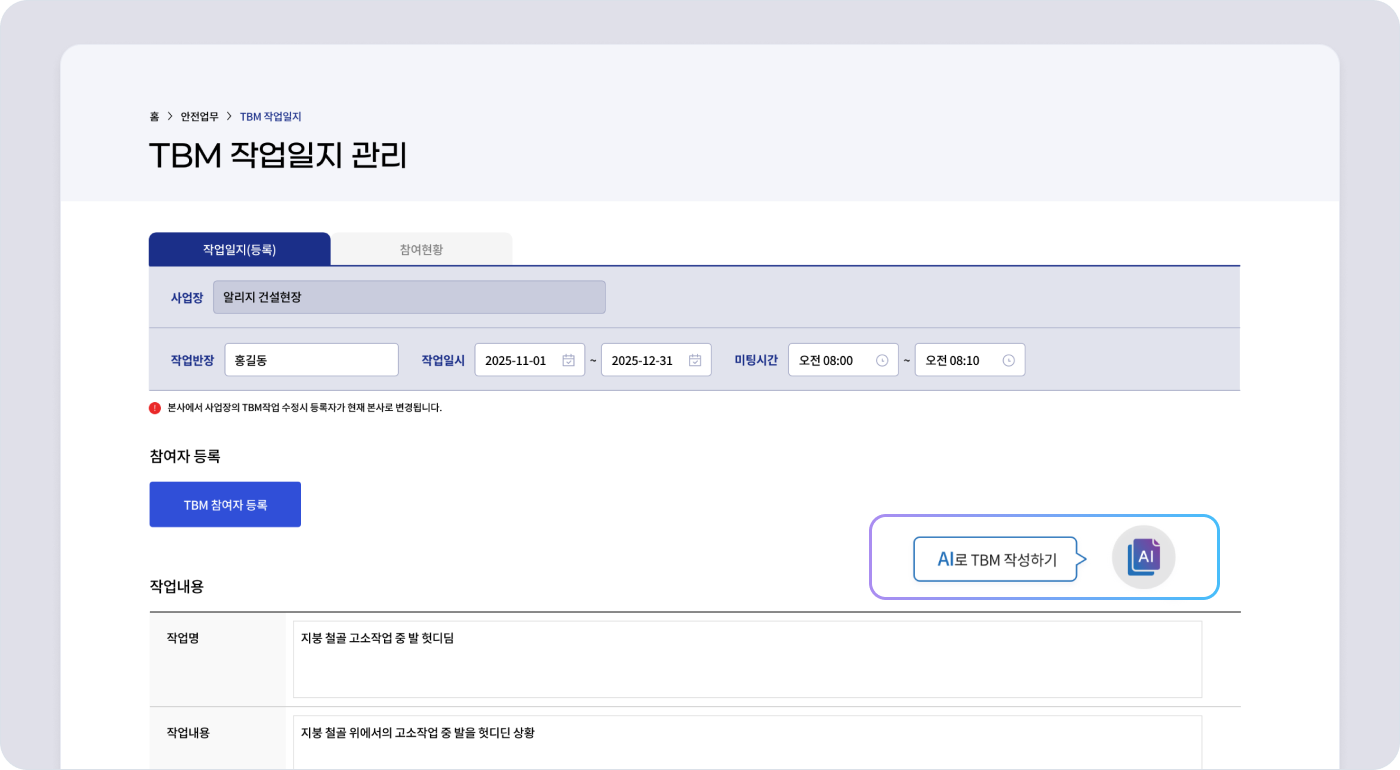Select the 사업장 field showing 알리지 건설현장
The height and width of the screenshot is (770, 1400).
coord(409,297)
